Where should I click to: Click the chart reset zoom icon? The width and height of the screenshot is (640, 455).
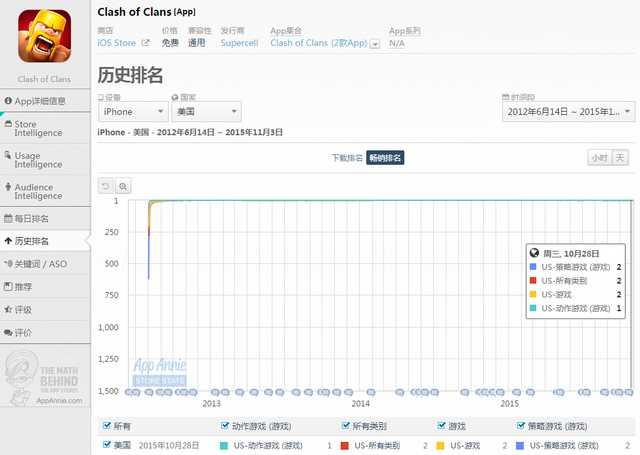105,186
